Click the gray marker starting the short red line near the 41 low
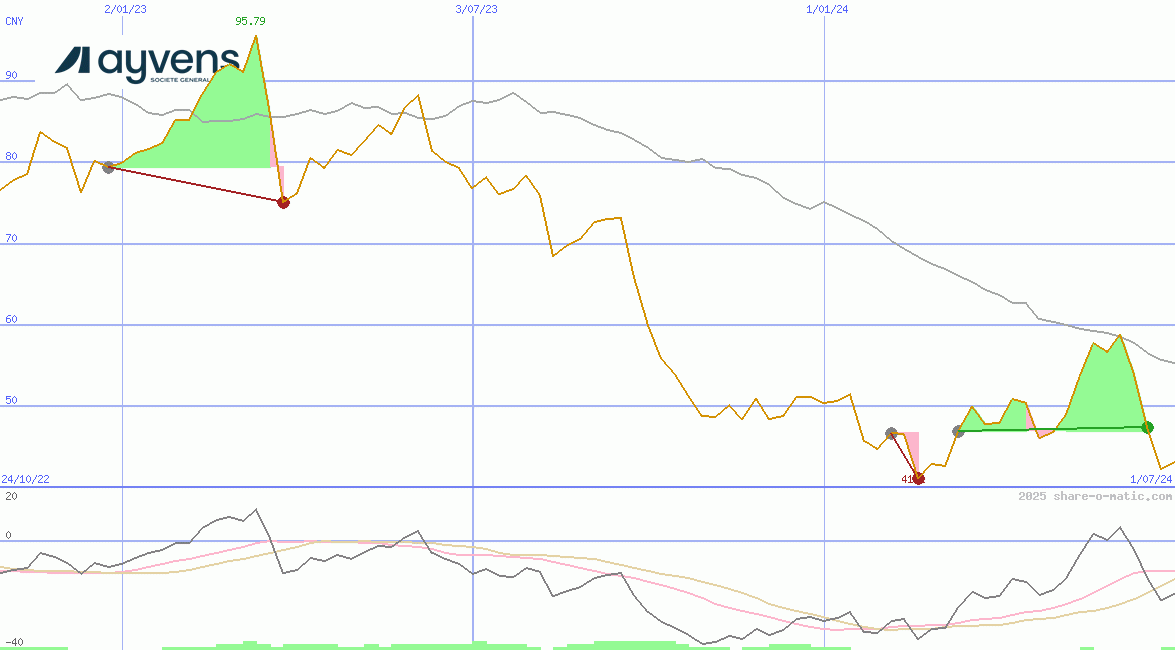 (891, 433)
